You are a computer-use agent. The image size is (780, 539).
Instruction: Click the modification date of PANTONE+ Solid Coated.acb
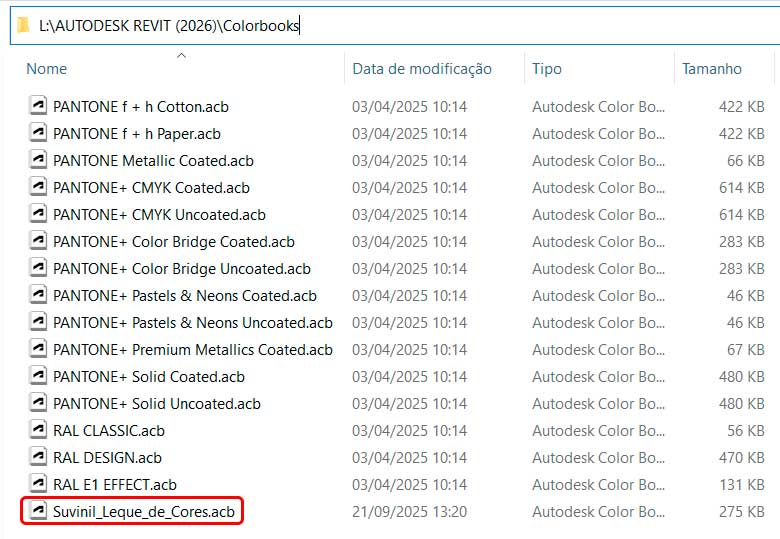[409, 377]
